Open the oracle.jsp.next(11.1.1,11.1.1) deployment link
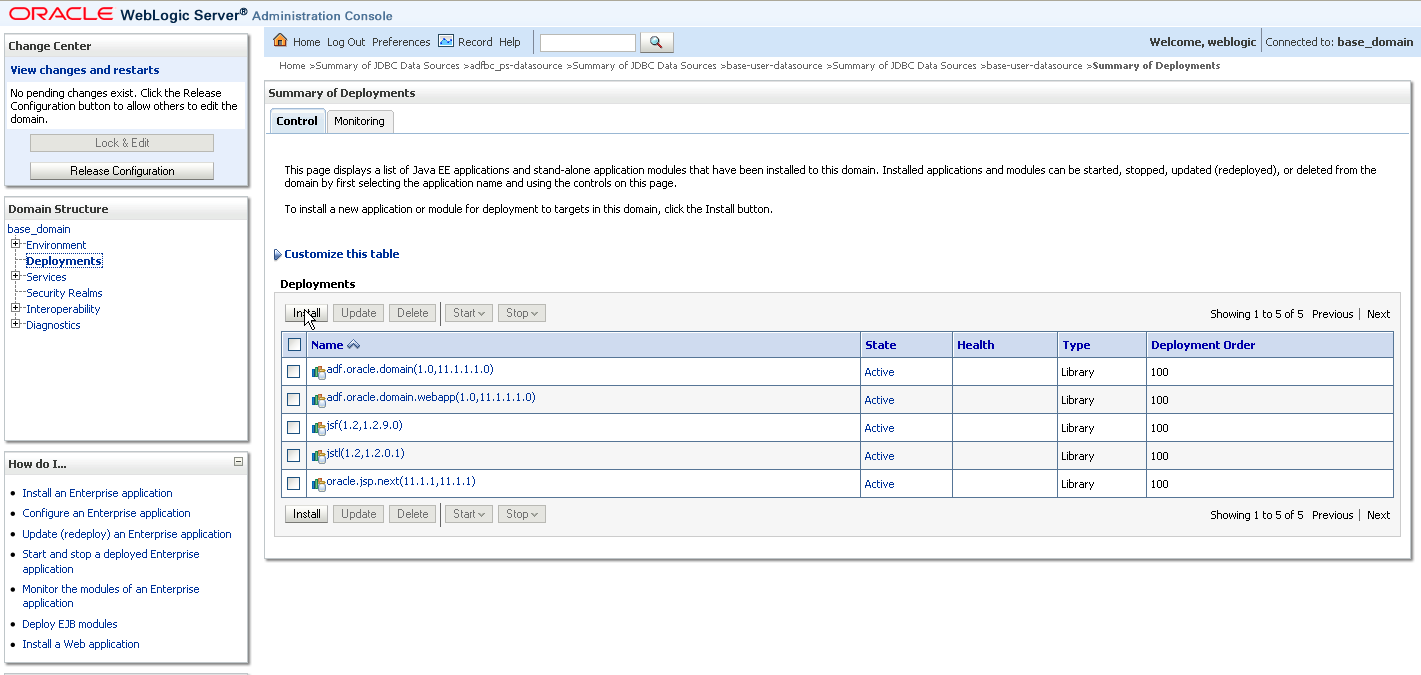The width and height of the screenshot is (1421, 675). tap(401, 481)
